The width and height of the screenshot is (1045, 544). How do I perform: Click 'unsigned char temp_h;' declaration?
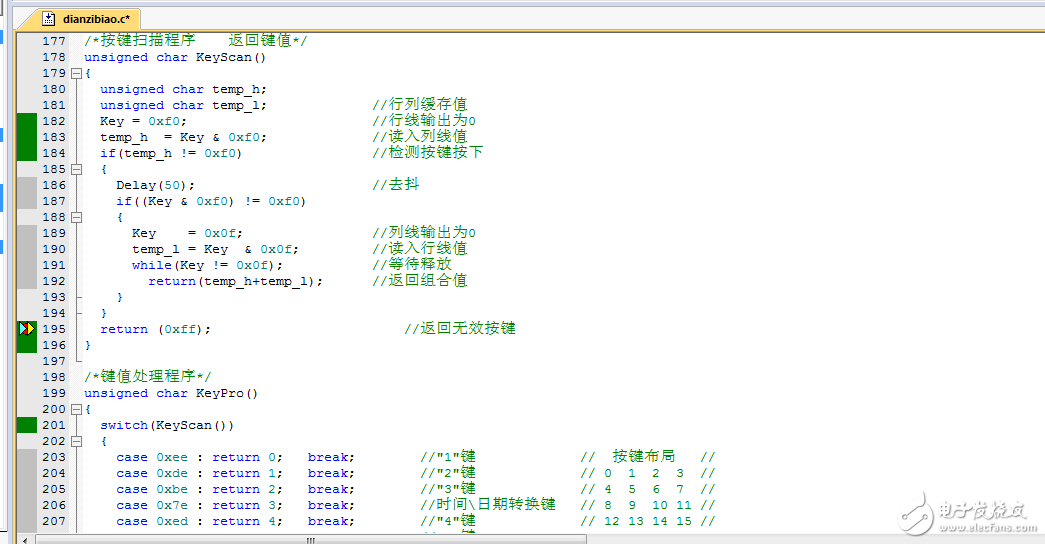click(x=183, y=89)
